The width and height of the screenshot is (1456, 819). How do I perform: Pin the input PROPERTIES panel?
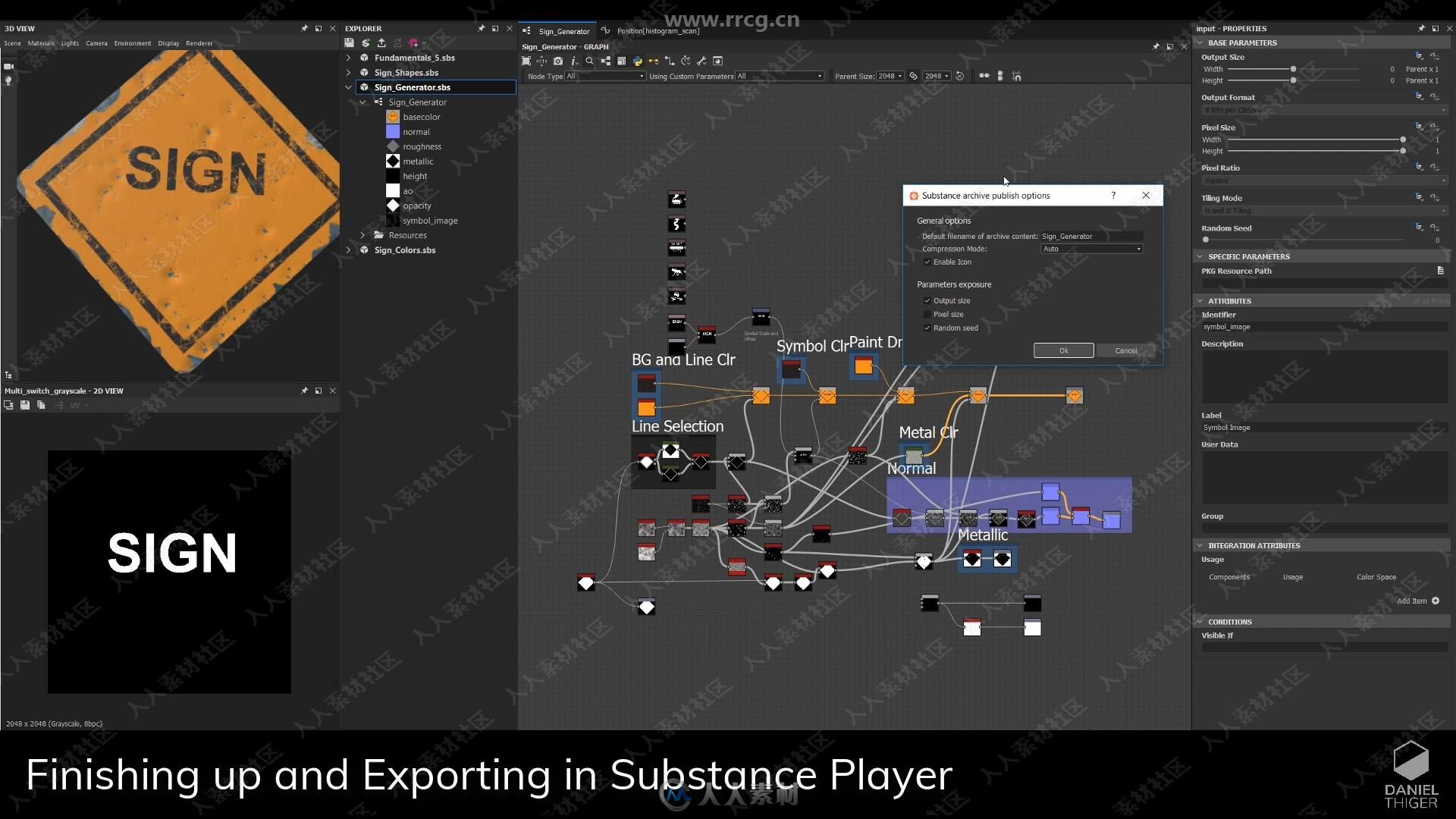click(x=1421, y=28)
